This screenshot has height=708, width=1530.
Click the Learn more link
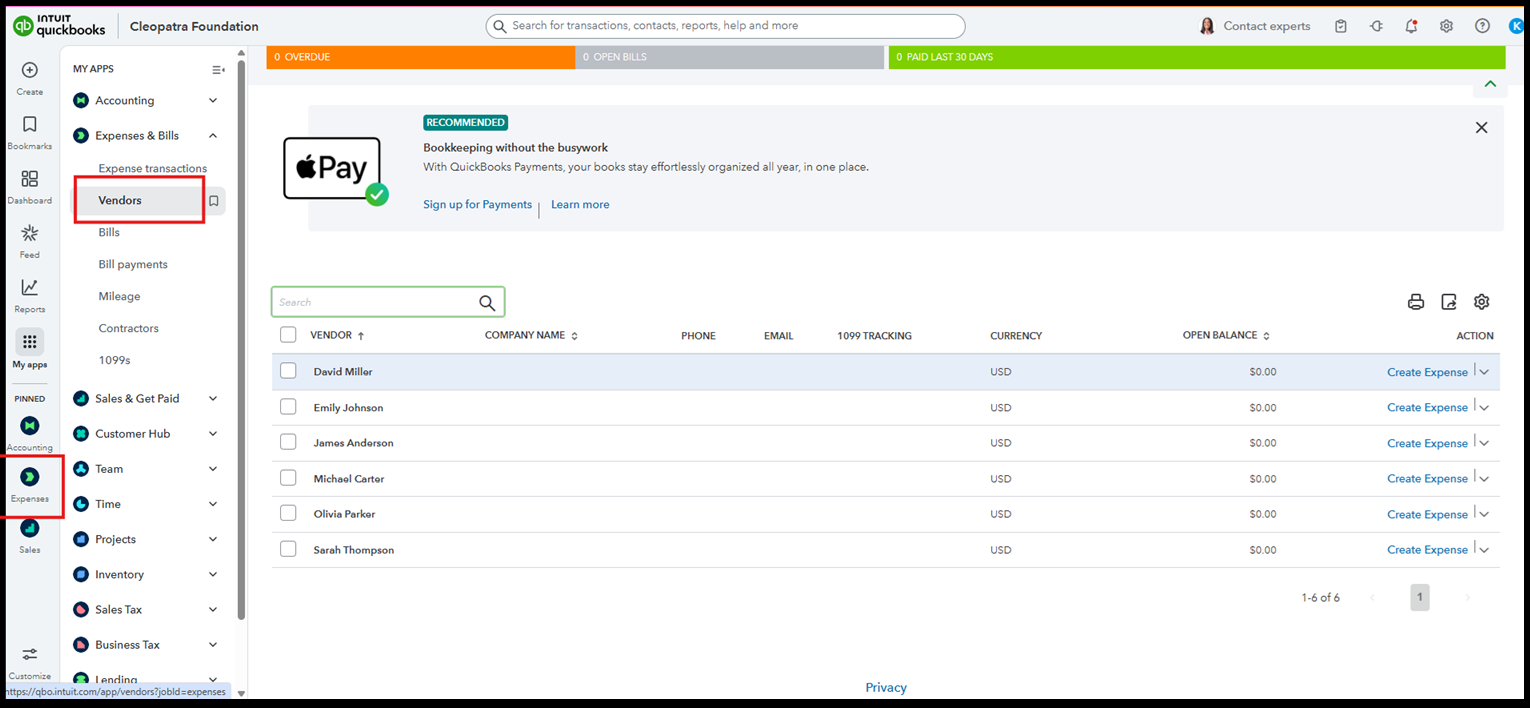[x=580, y=204]
